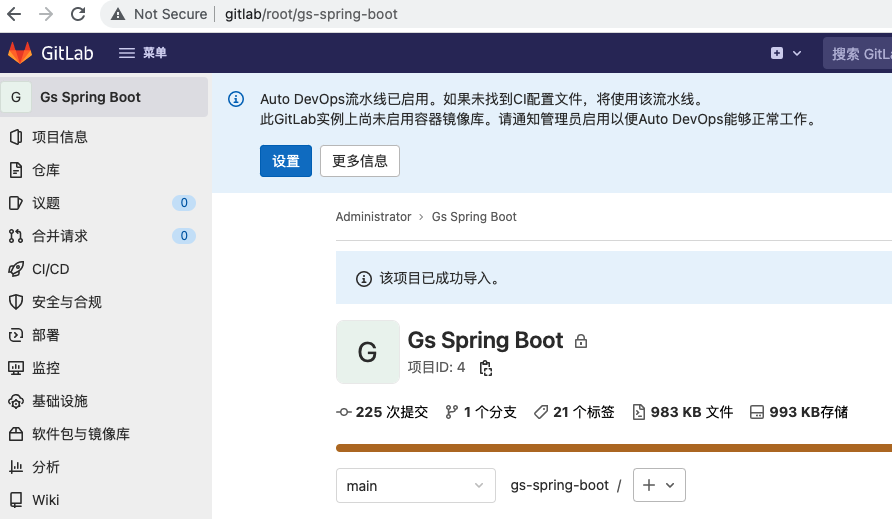Click the 基础设施 sidebar icon
Screen dimensions: 892x519
[16, 401]
